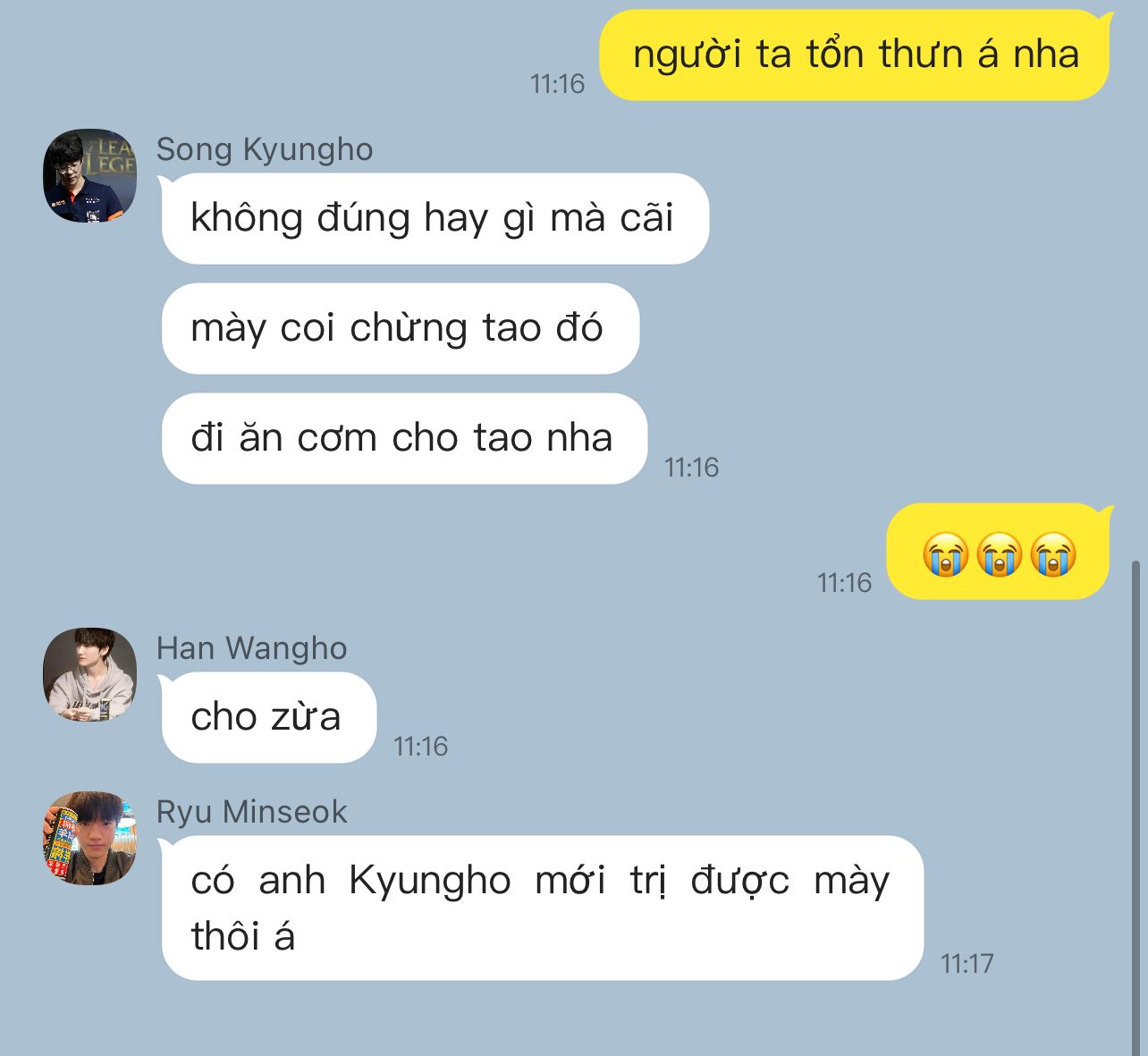Viewport: 1148px width, 1056px height.
Task: Click the last crying emoji
Action: coord(1052,553)
